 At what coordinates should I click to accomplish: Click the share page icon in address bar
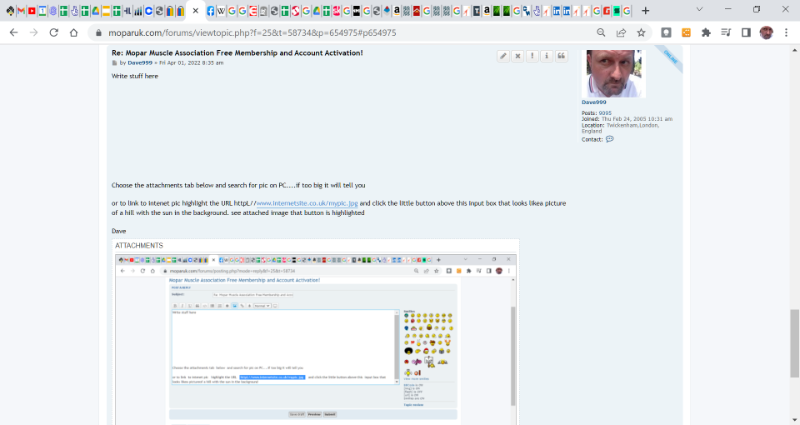coord(621,32)
